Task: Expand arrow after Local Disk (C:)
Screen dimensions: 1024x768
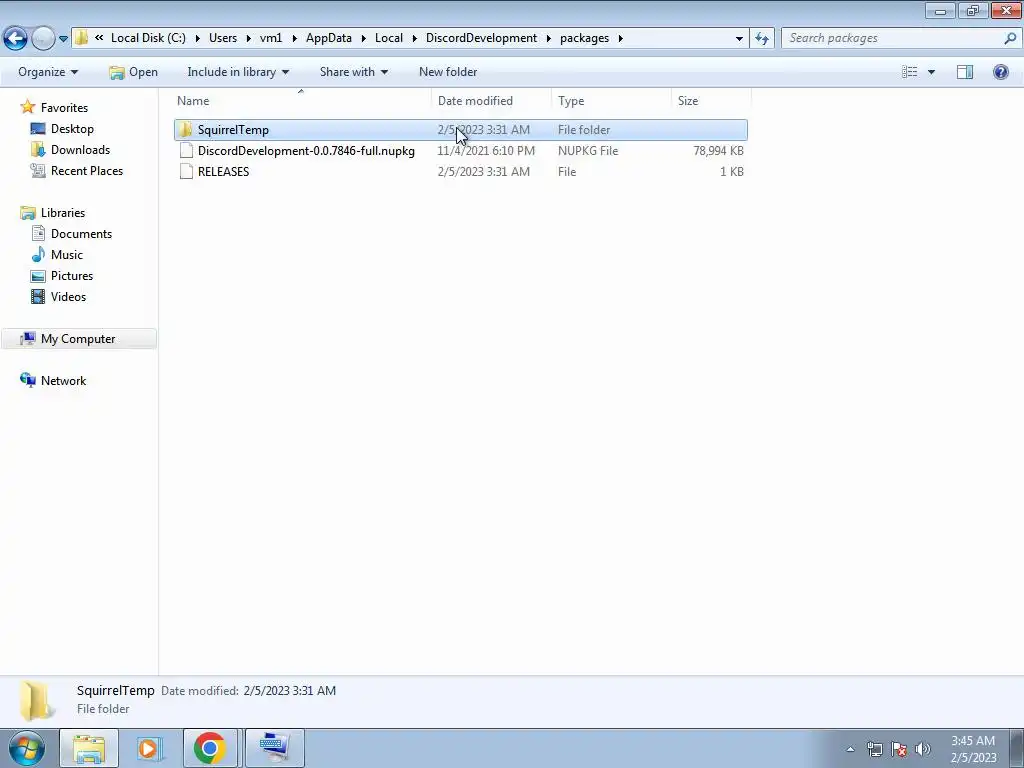Action: (x=197, y=39)
